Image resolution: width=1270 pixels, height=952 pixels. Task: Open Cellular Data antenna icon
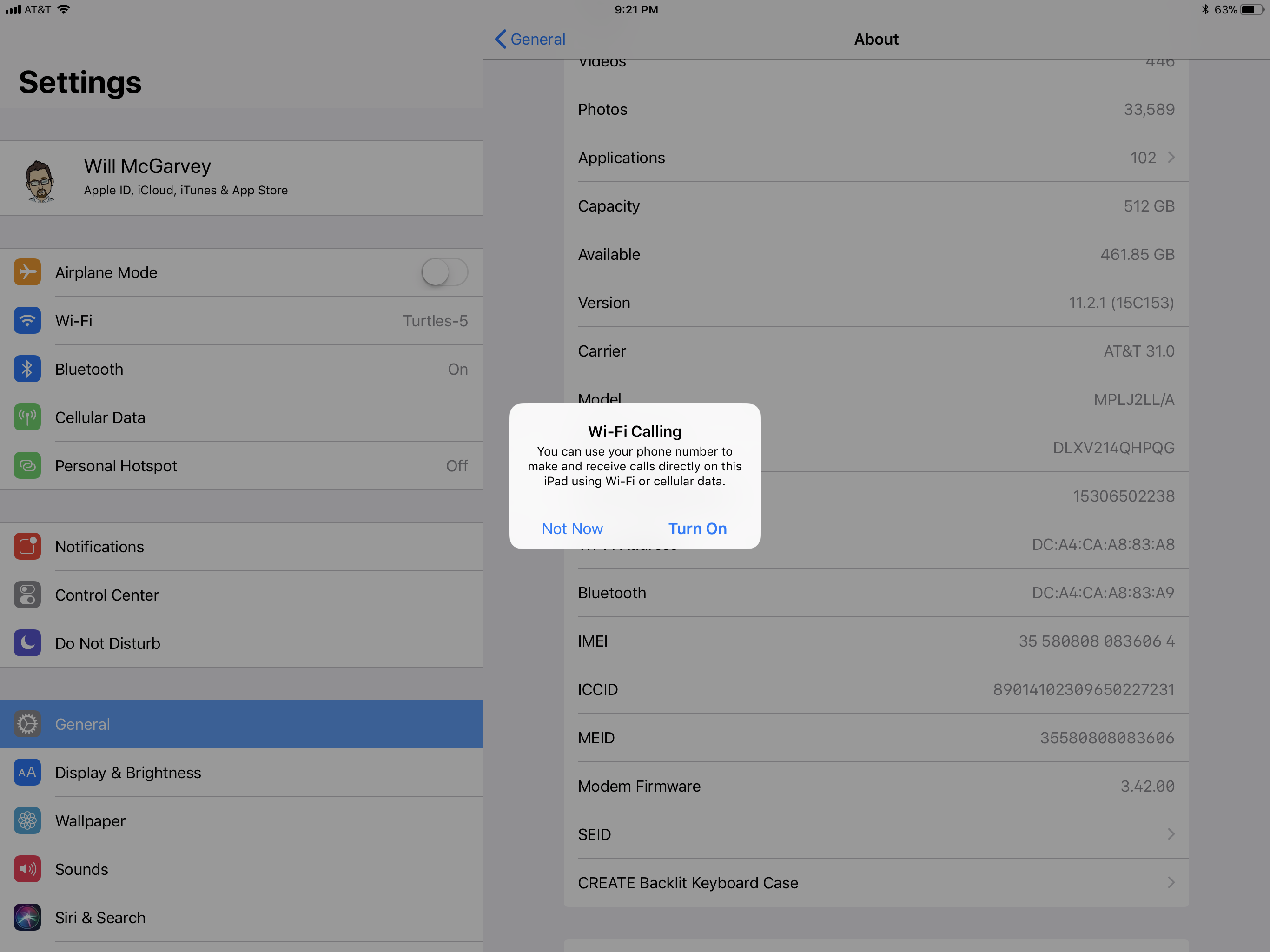[x=27, y=417]
